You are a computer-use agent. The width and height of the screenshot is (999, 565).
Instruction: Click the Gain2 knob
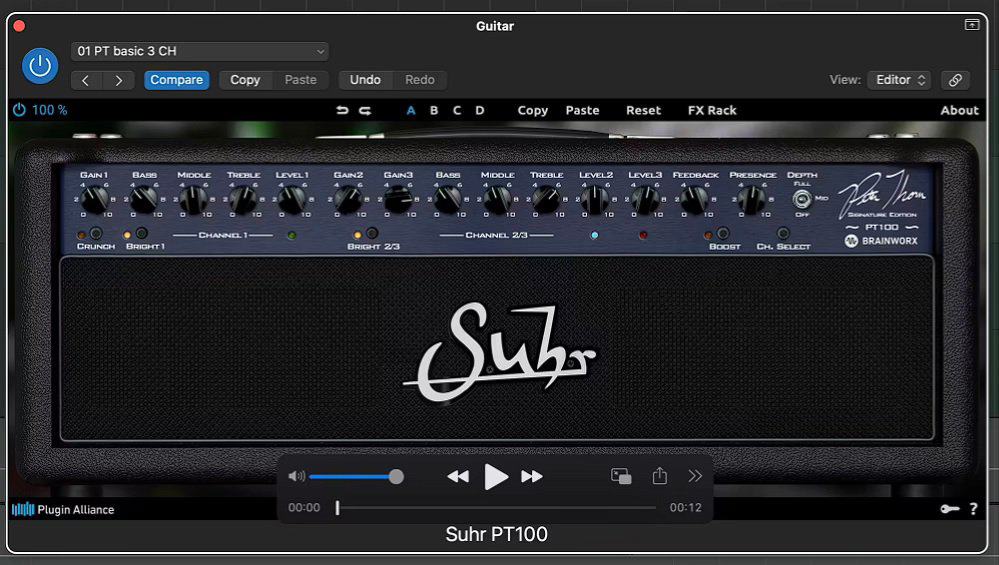click(x=349, y=200)
